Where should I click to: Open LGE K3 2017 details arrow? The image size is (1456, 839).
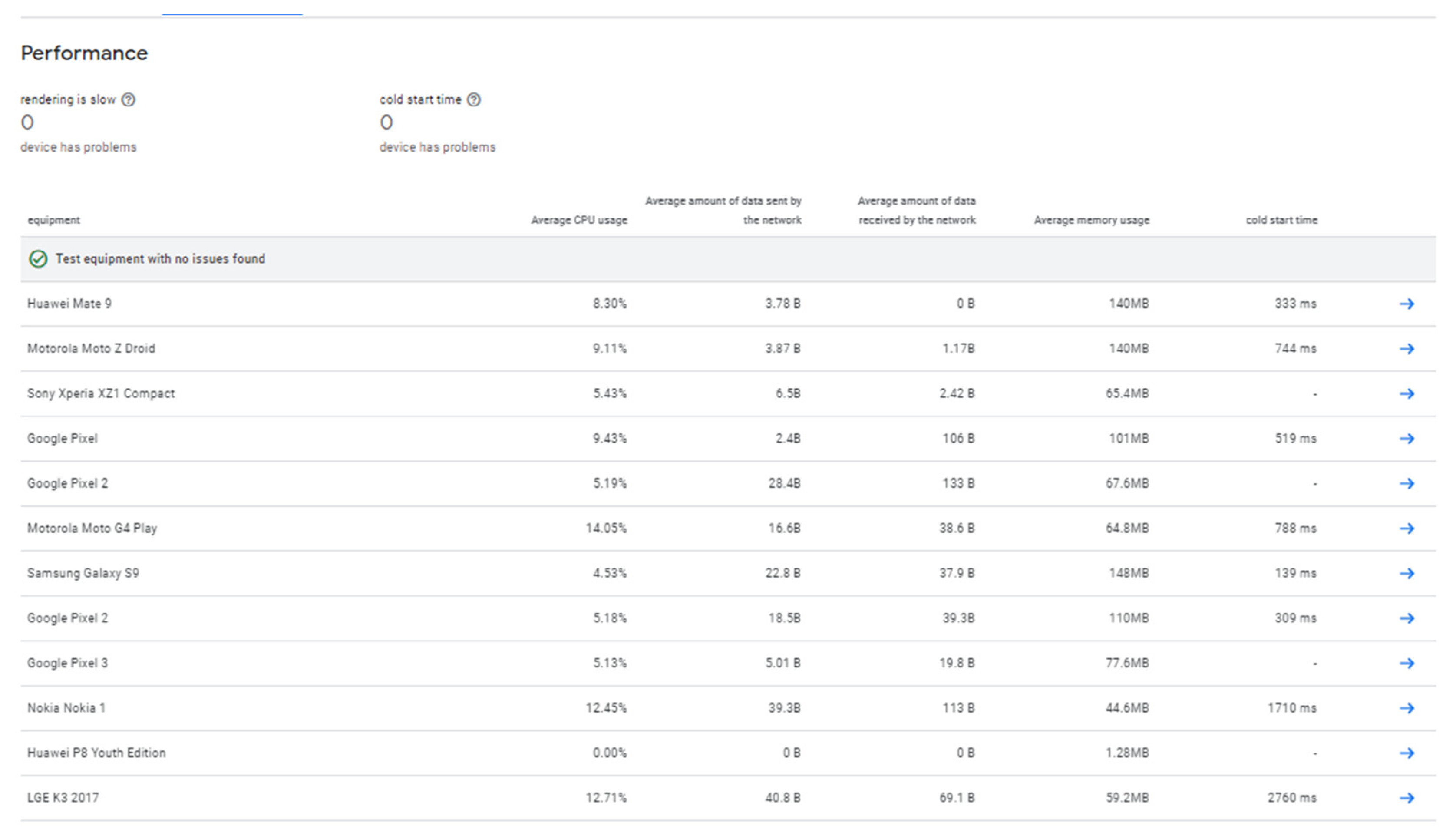tap(1406, 798)
